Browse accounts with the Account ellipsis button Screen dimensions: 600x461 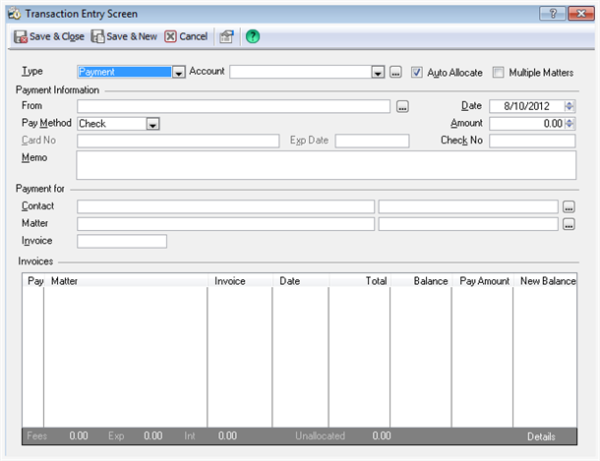(x=396, y=72)
